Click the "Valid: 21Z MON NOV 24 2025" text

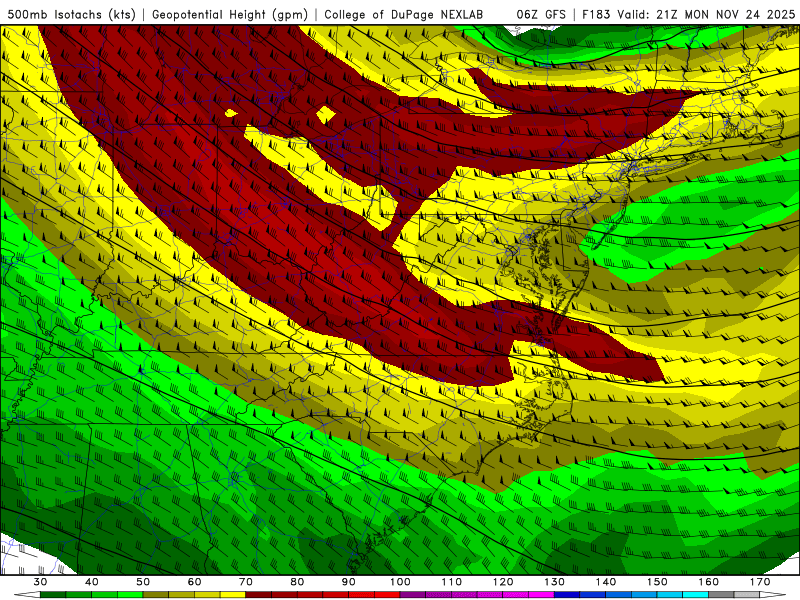706,14
